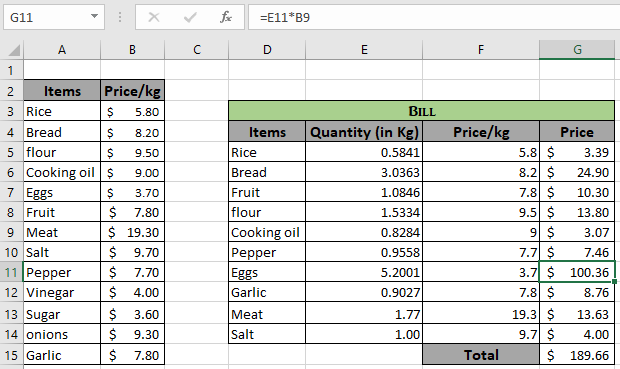Click the formula bar vertical dots handle
Viewport: 620px width, 369px height.
coord(120,17)
